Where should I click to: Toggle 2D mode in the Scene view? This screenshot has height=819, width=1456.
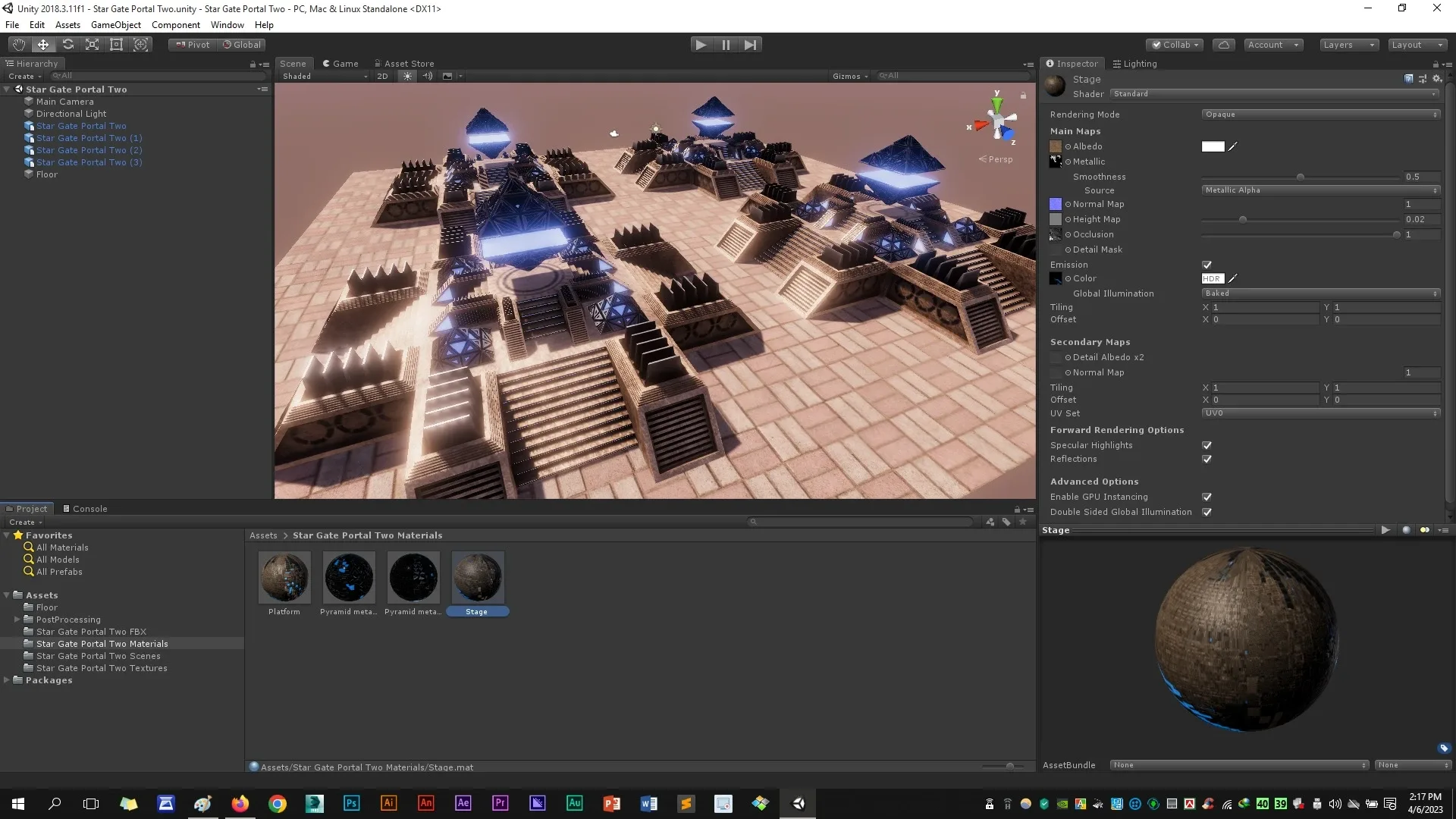(x=382, y=76)
